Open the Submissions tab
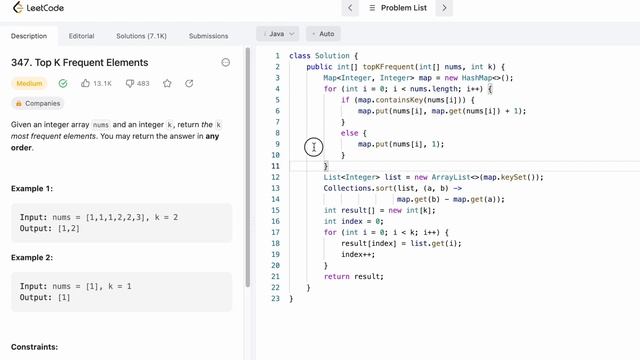640x360 pixels. [208, 36]
